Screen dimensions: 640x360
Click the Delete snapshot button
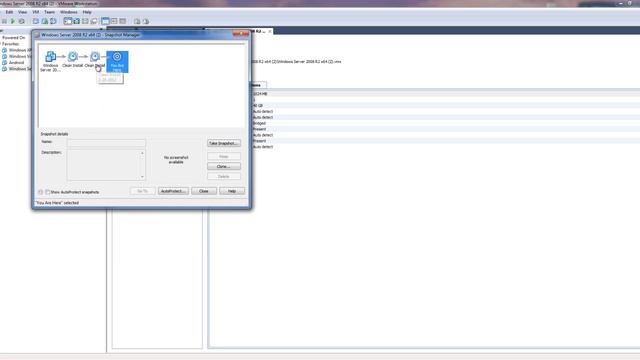tap(224, 176)
